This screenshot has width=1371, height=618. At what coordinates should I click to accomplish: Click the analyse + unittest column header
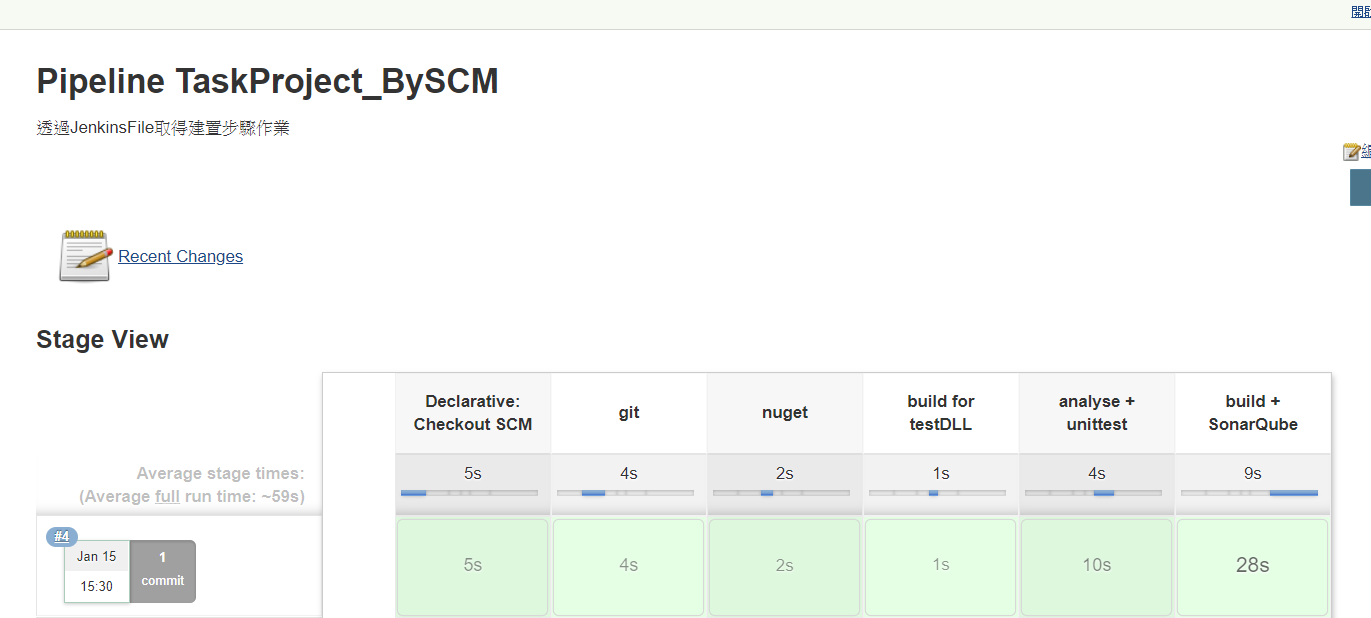point(1097,412)
